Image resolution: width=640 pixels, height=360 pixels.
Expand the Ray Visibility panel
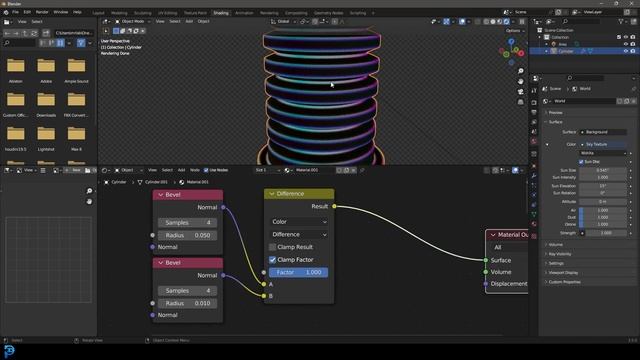560,254
